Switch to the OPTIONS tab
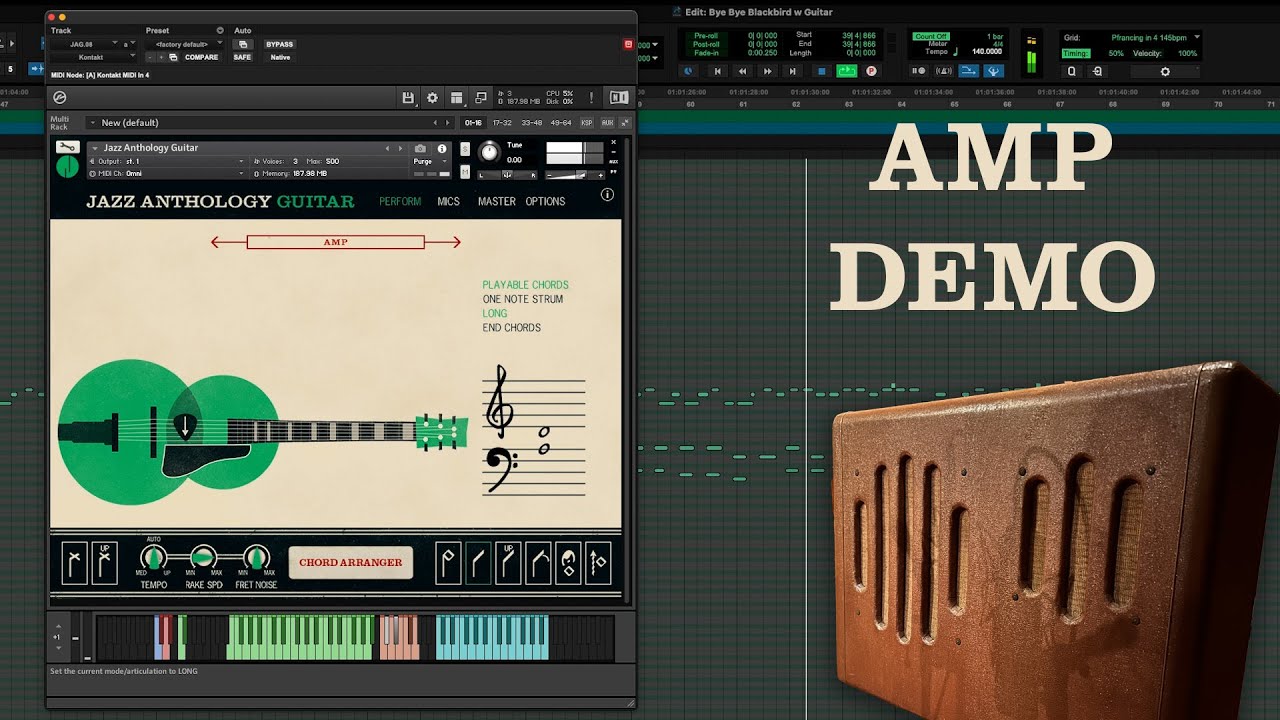 pos(545,201)
